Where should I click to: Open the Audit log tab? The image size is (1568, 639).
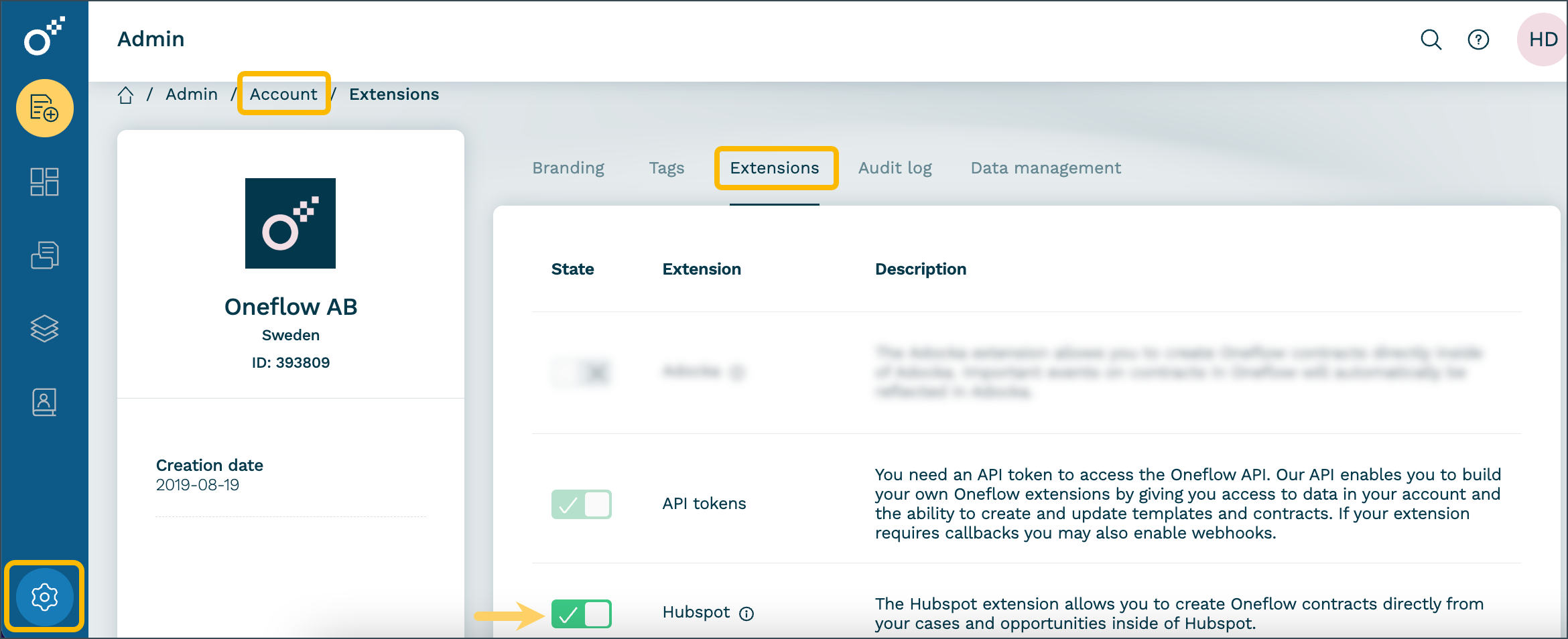895,168
